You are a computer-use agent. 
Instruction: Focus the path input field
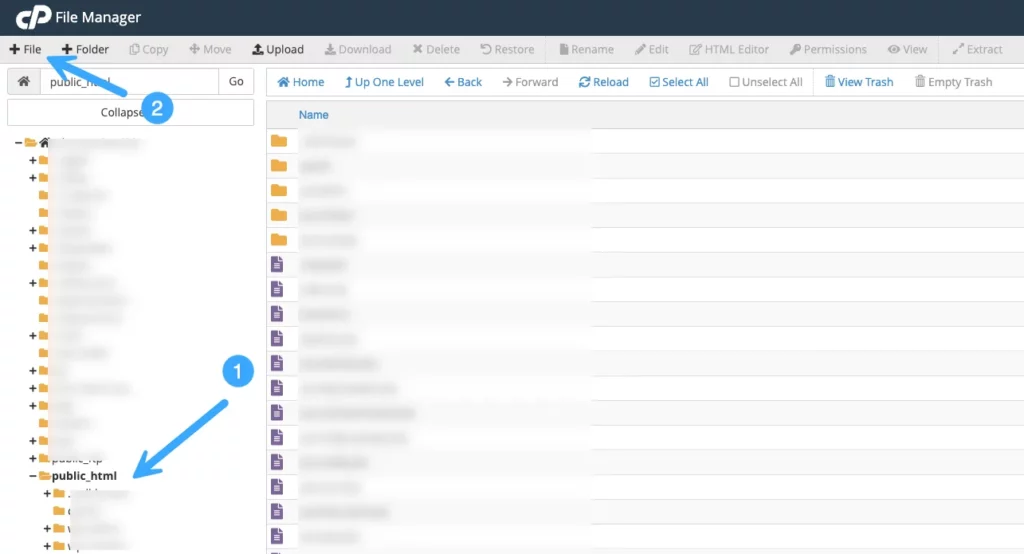point(129,82)
